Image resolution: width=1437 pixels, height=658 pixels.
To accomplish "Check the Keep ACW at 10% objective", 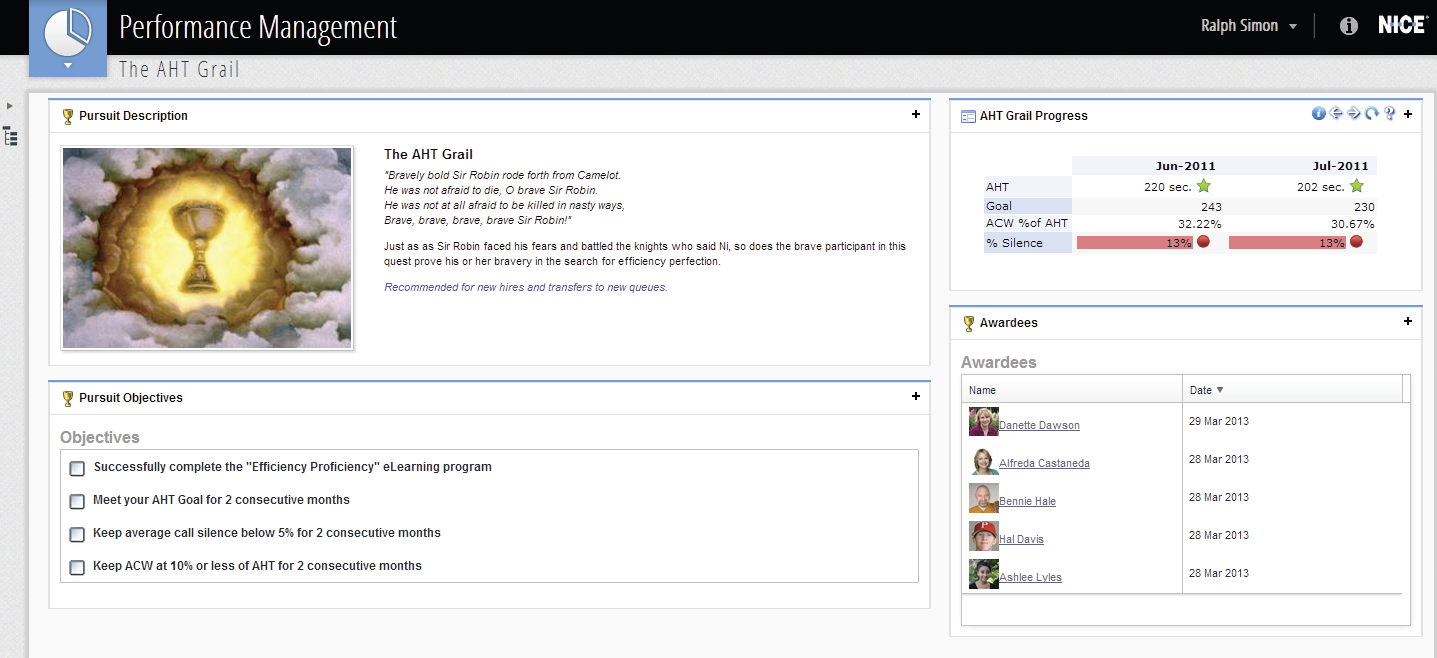I will tap(77, 567).
